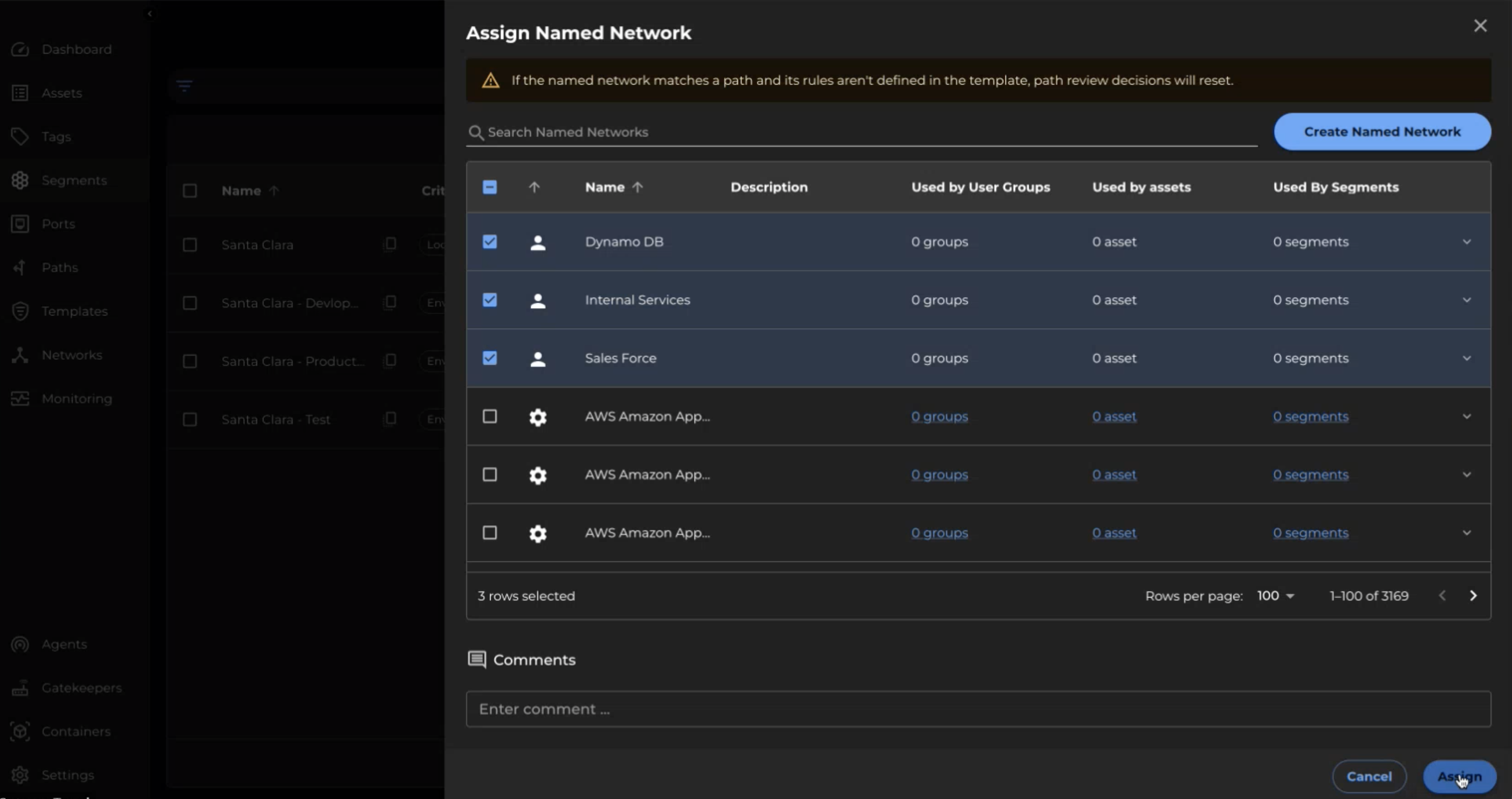The height and width of the screenshot is (799, 1512).
Task: Click the user icon next to Dynamo DB
Action: [x=538, y=242]
